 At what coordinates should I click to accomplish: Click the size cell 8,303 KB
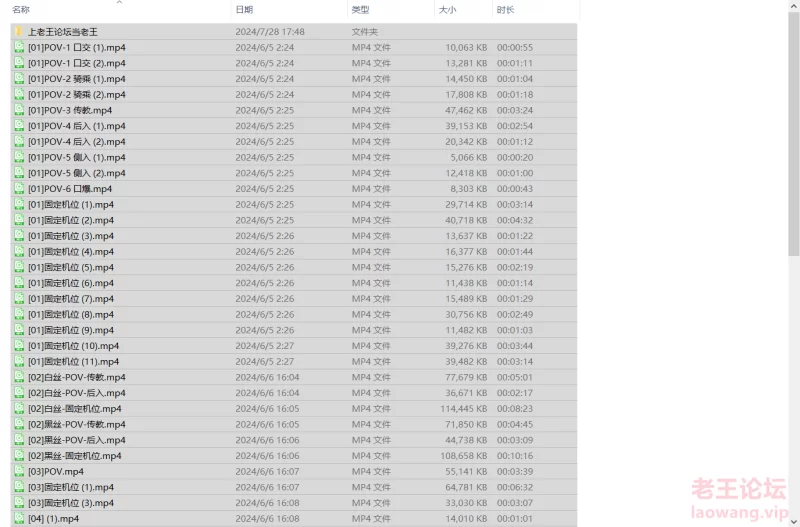click(468, 189)
